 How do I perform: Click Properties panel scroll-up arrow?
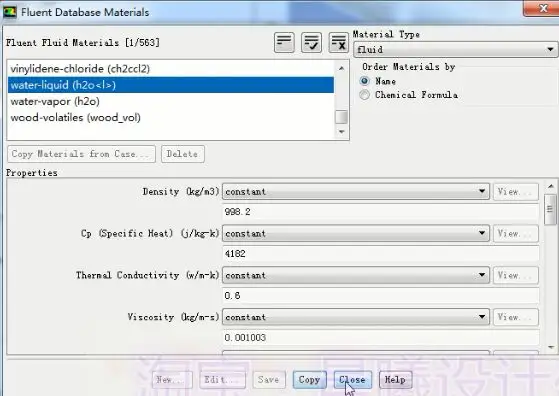[x=551, y=186]
